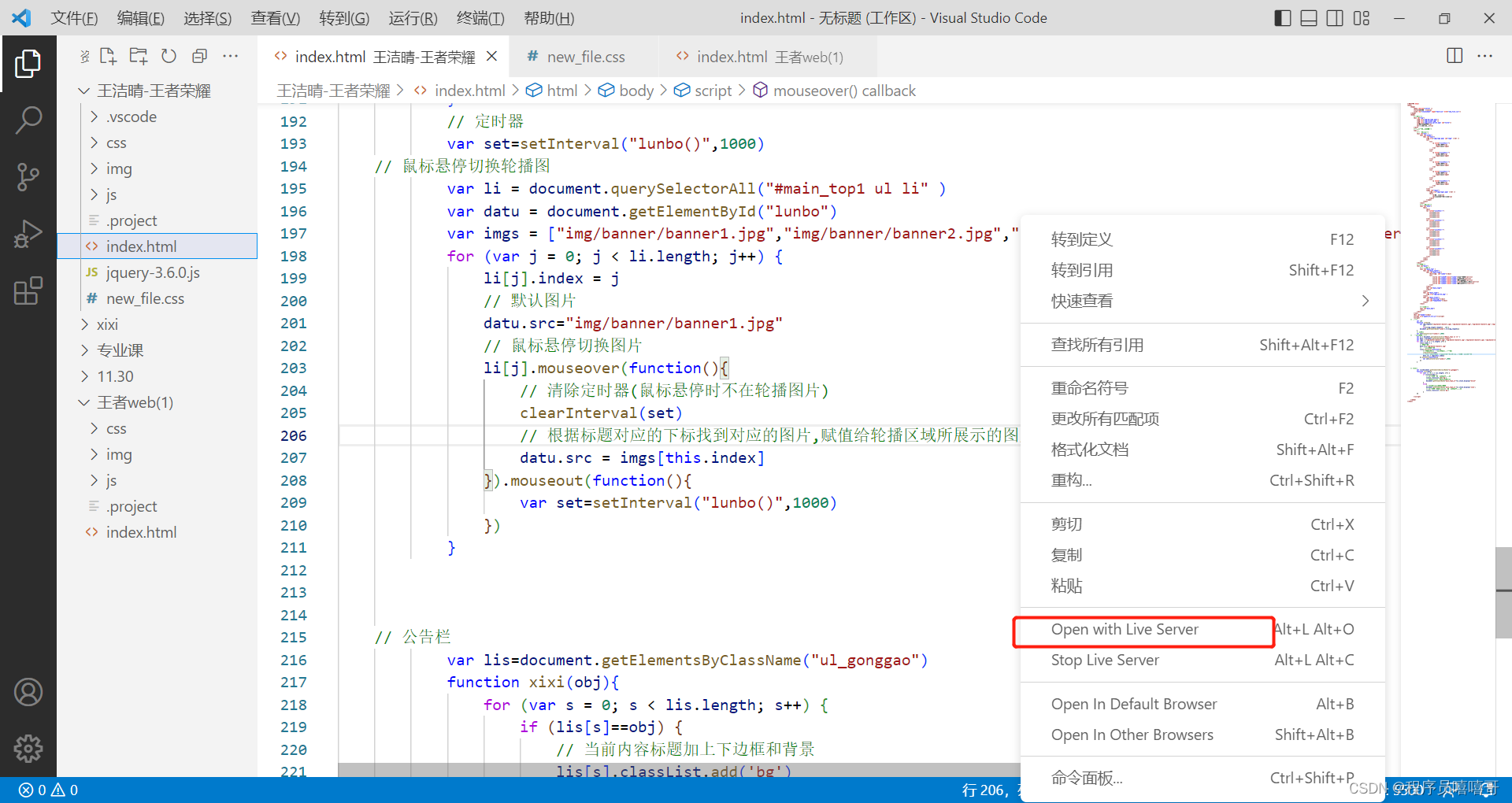Collapse all folders in explorer
The width and height of the screenshot is (1512, 803).
[199, 56]
